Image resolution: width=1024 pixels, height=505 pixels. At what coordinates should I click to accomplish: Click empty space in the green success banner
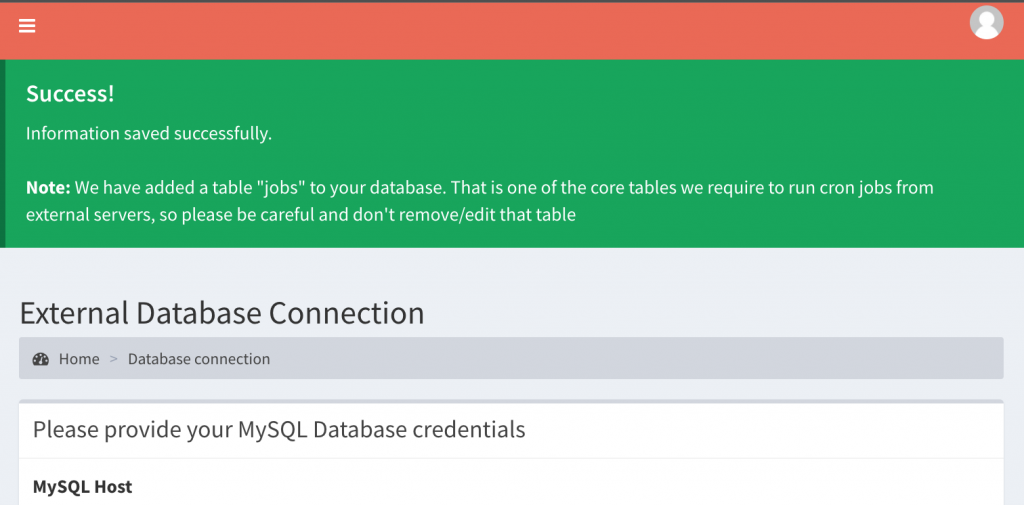653,111
